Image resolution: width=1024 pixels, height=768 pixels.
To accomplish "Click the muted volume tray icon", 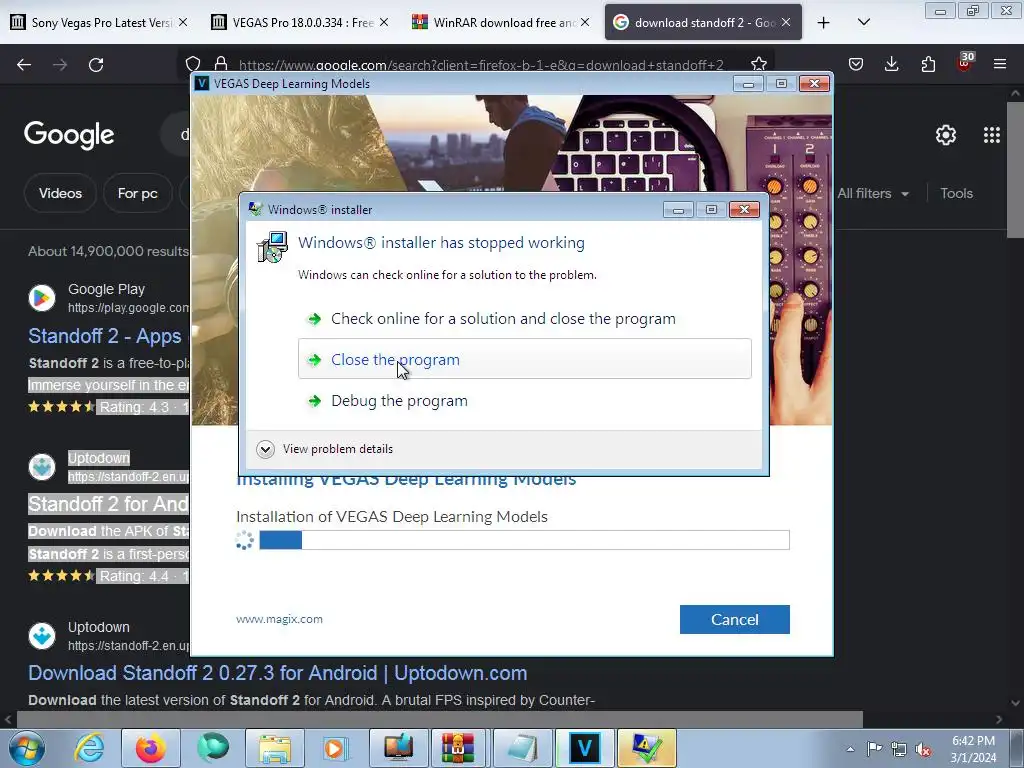I will click(x=923, y=749).
